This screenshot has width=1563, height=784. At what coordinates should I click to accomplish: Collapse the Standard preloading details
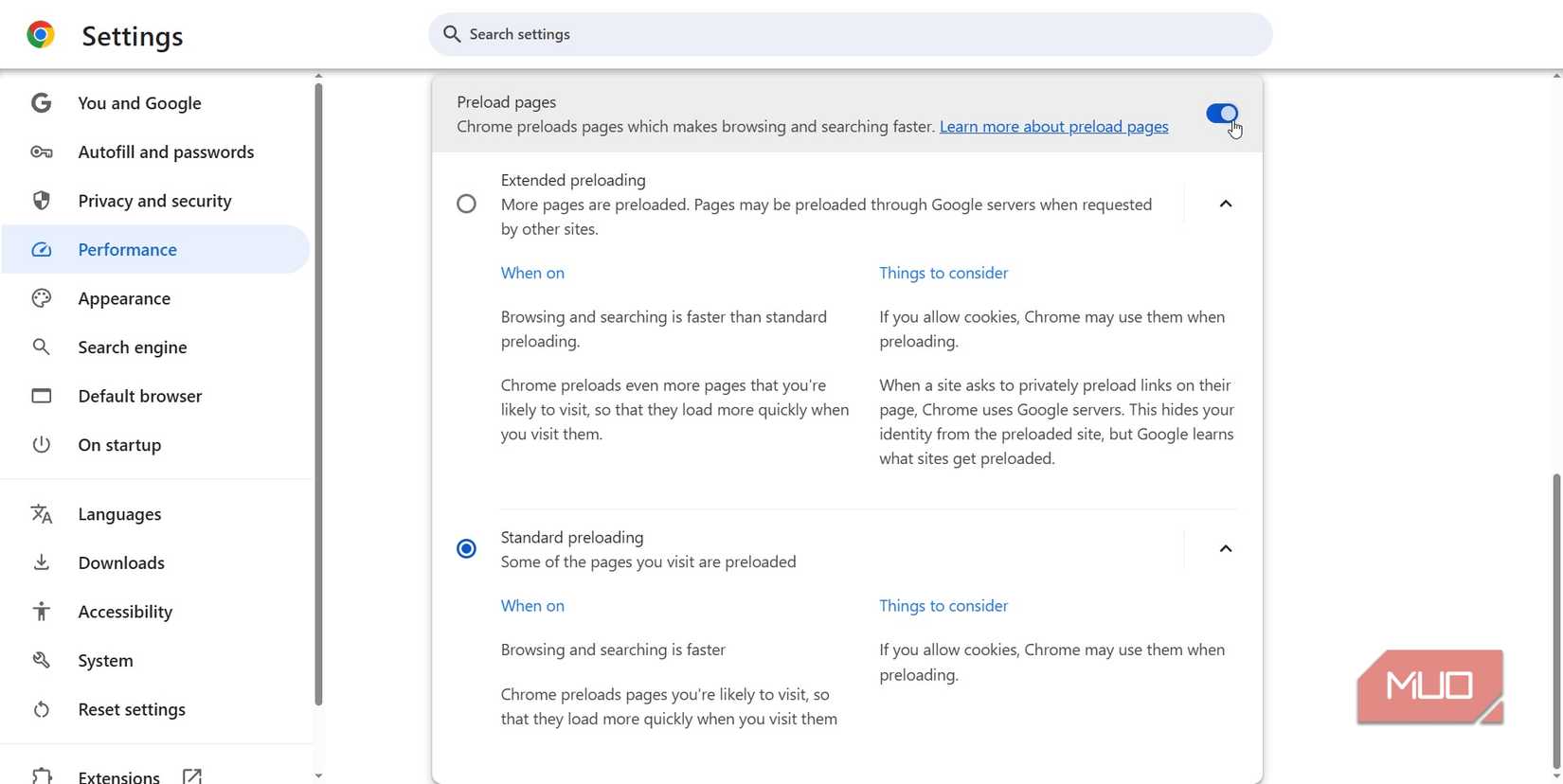coord(1225,548)
